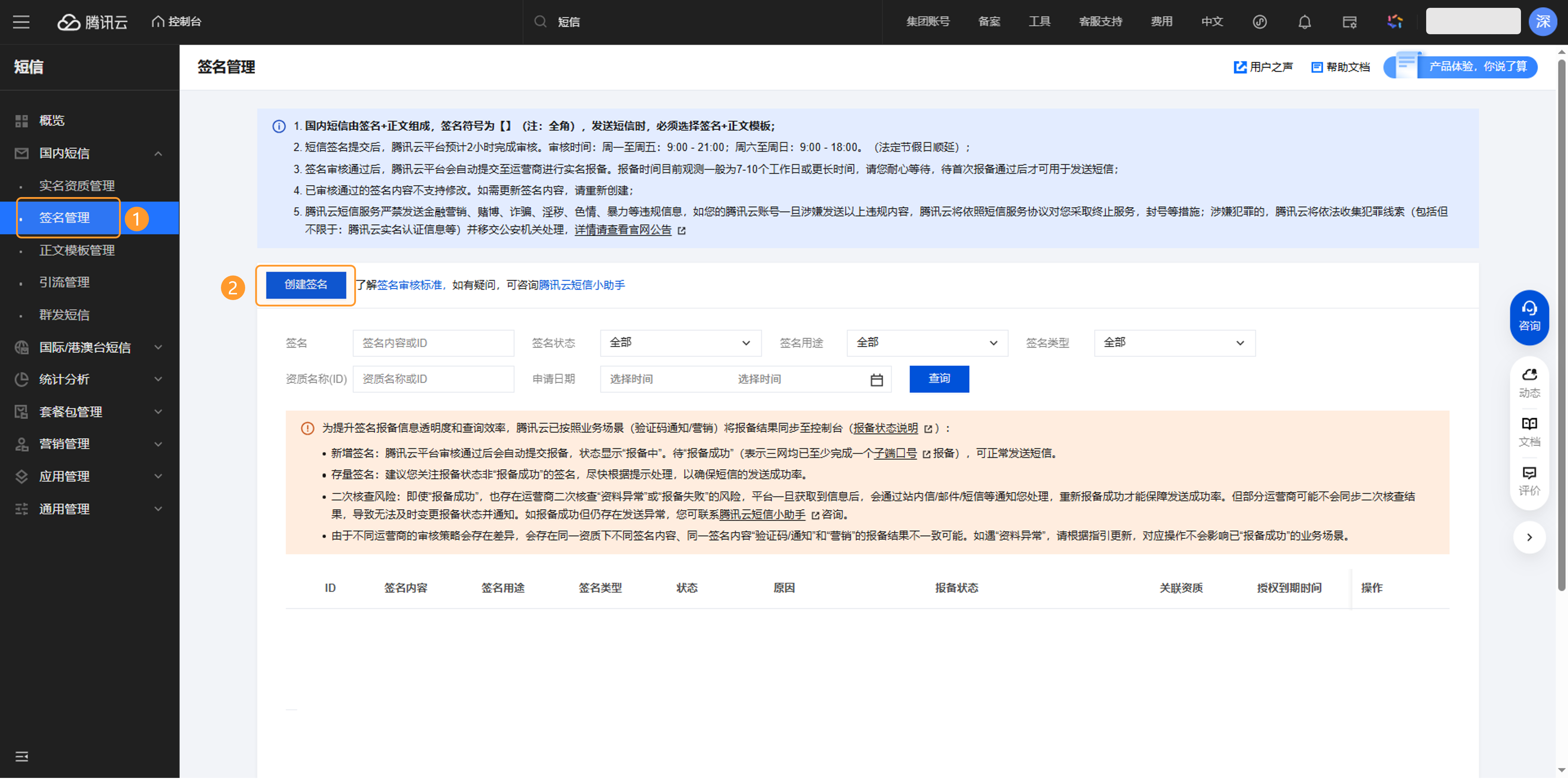Open the notification bell icon
This screenshot has width=1568, height=779.
tap(1304, 22)
